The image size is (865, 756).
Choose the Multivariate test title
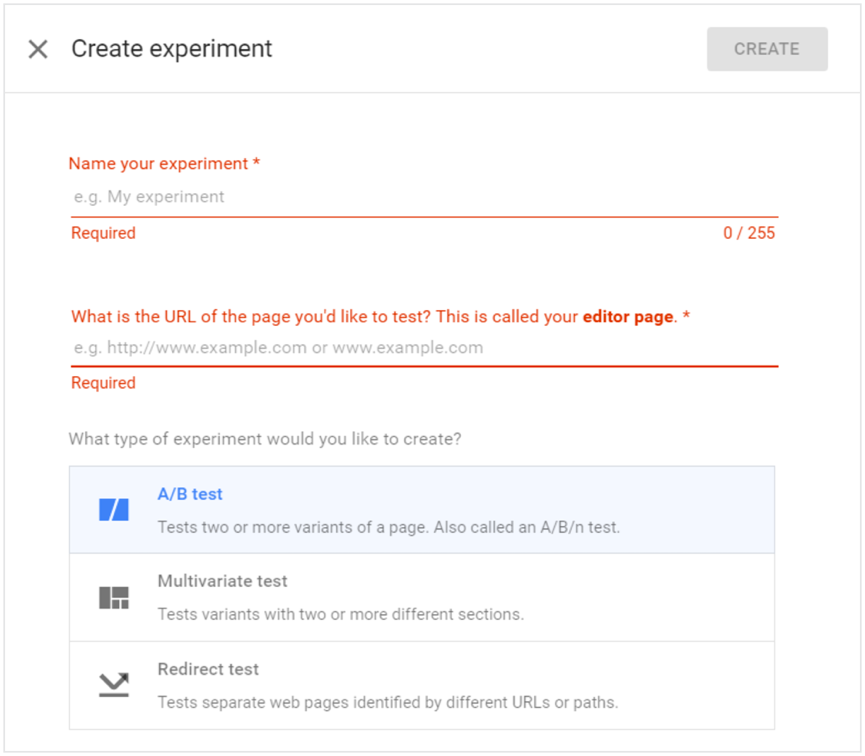click(x=222, y=581)
